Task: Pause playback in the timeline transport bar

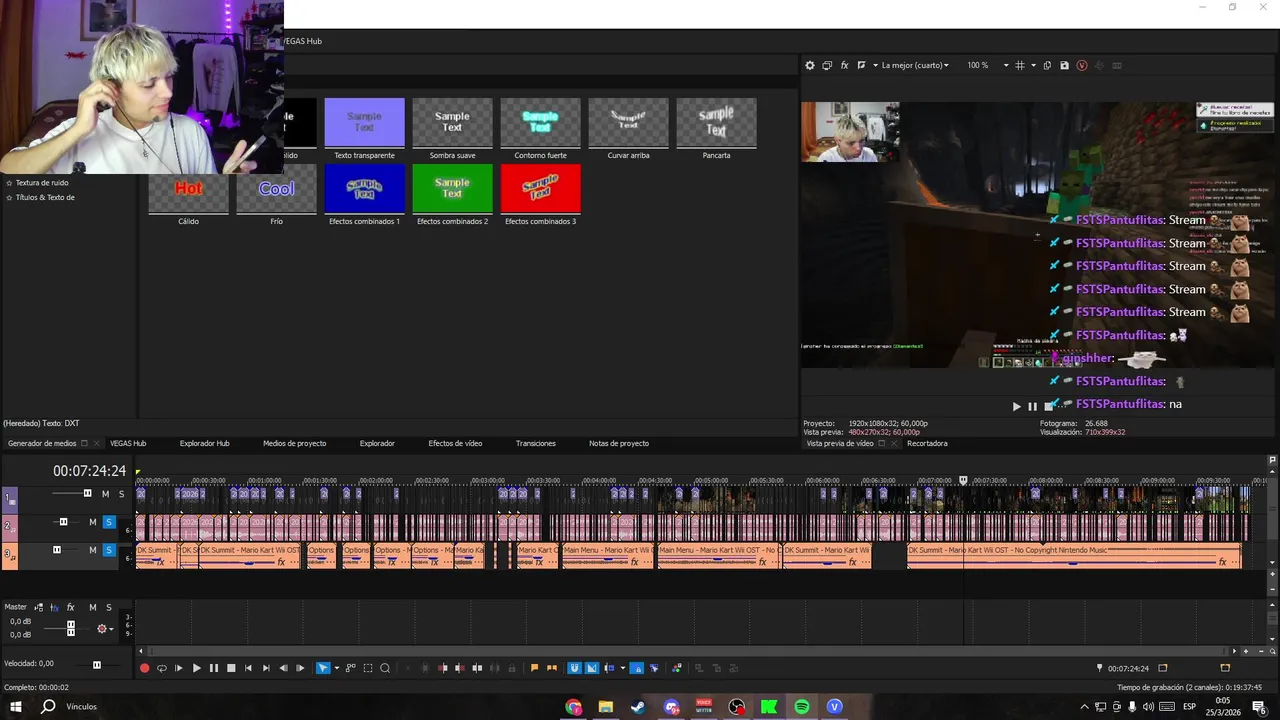Action: (214, 668)
